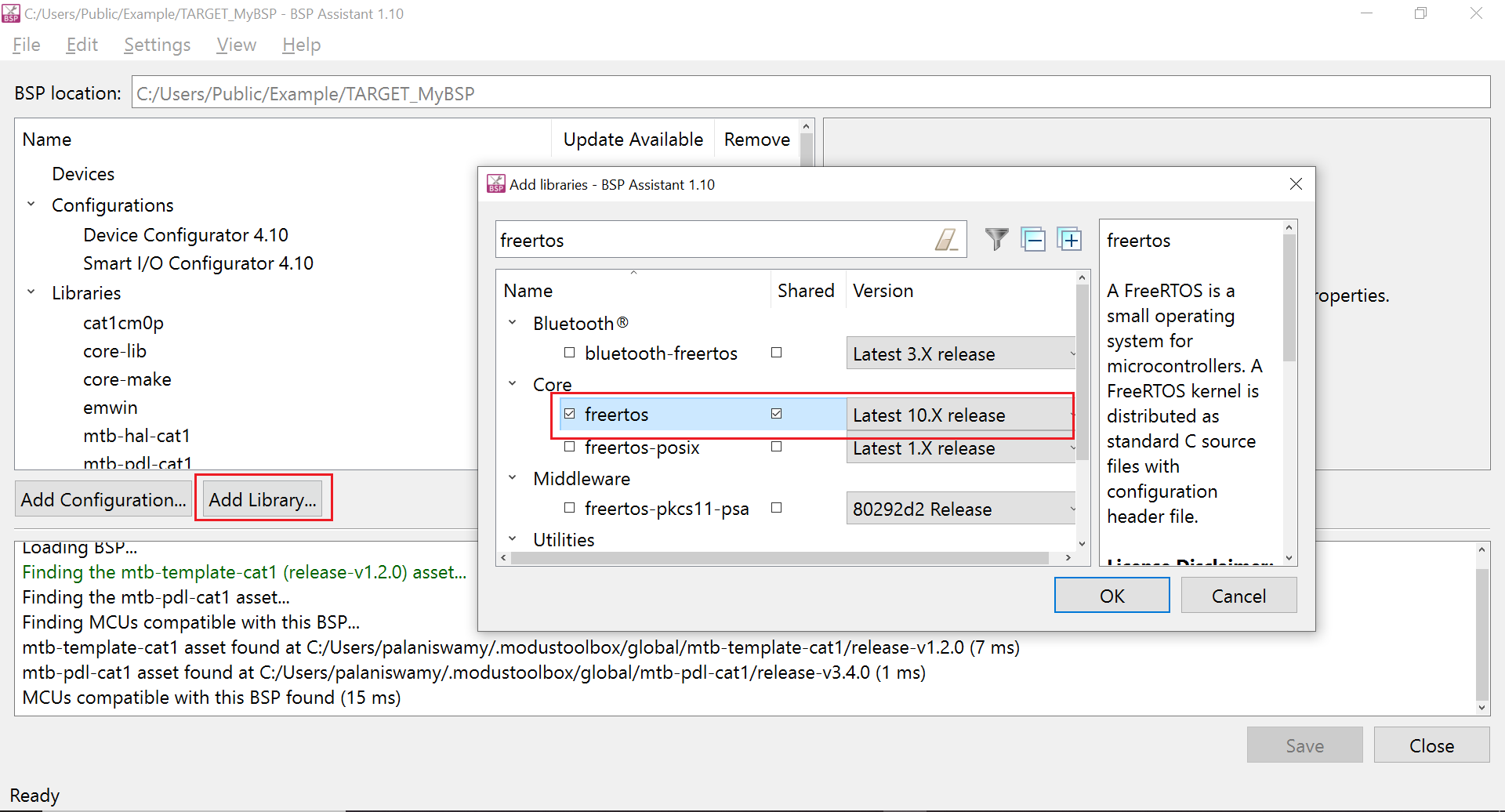Click the freertos search input field

point(715,240)
